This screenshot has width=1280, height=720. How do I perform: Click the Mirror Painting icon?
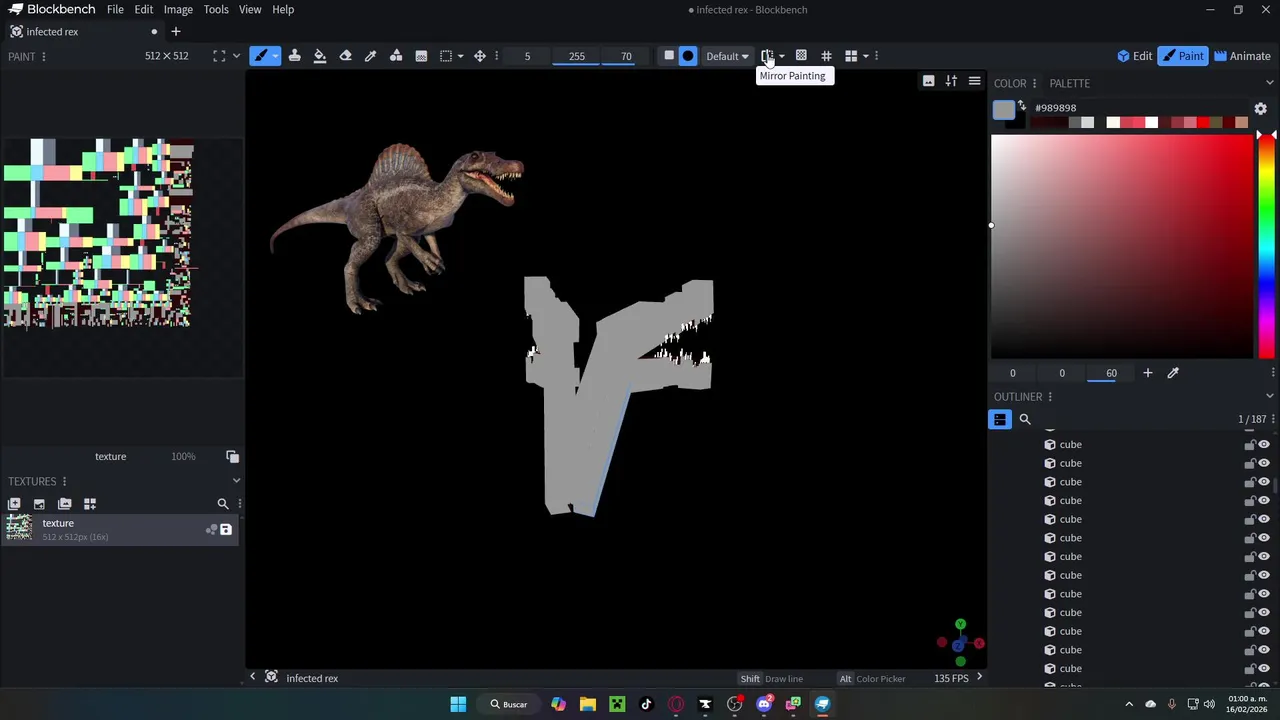tap(766, 56)
